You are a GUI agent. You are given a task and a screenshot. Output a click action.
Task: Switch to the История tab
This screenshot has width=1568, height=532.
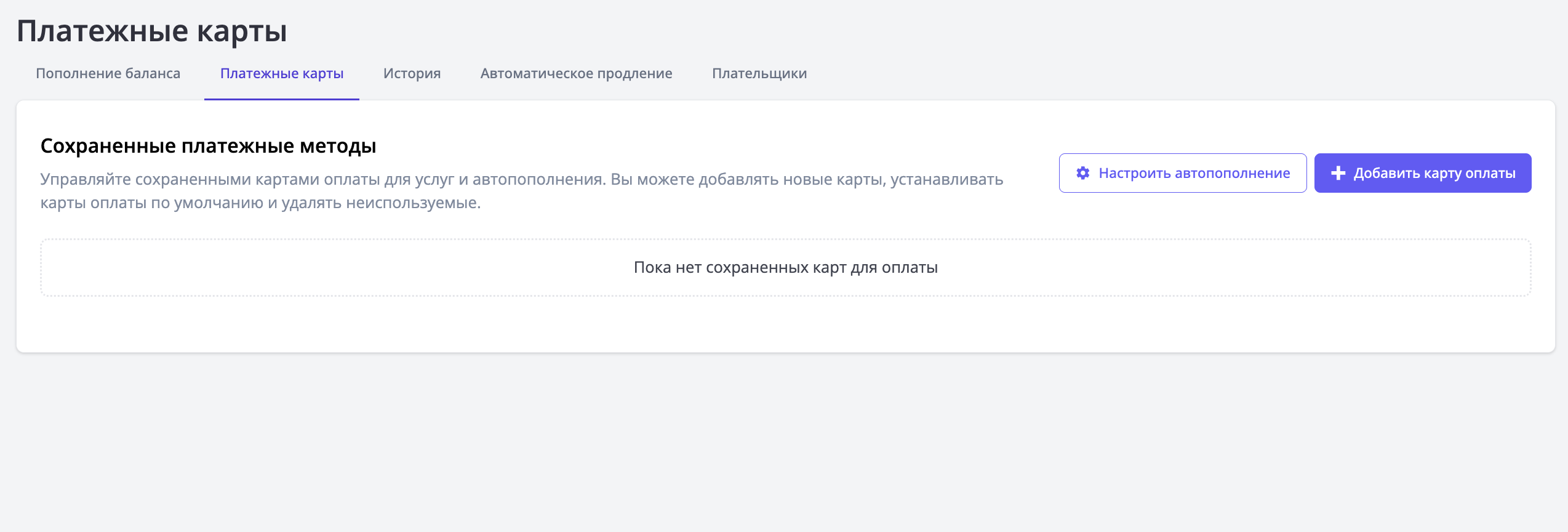tap(412, 73)
